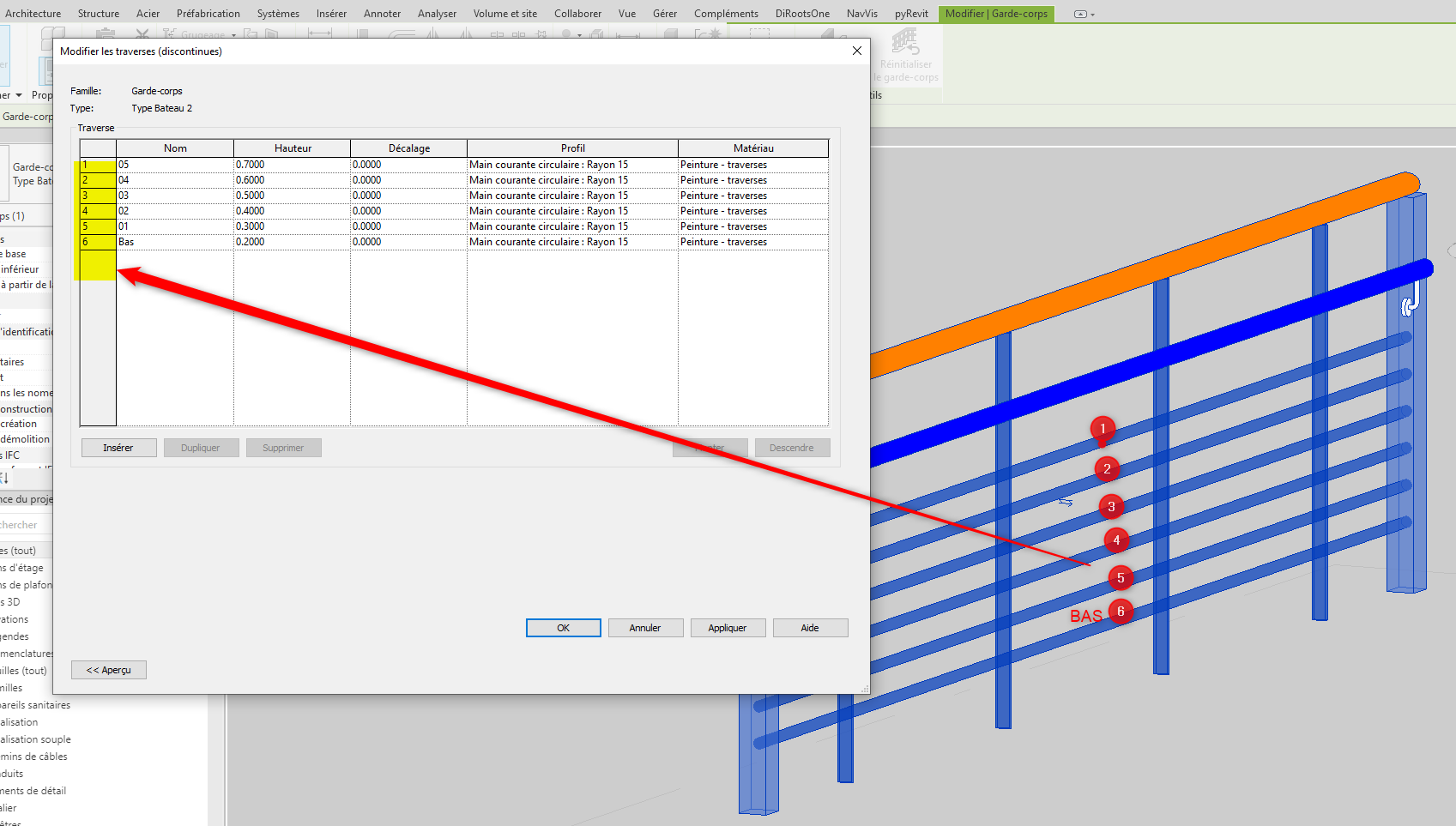Open the Matériau cell for traverse Bas
Image resolution: width=1456 pixels, height=826 pixels.
pos(752,242)
